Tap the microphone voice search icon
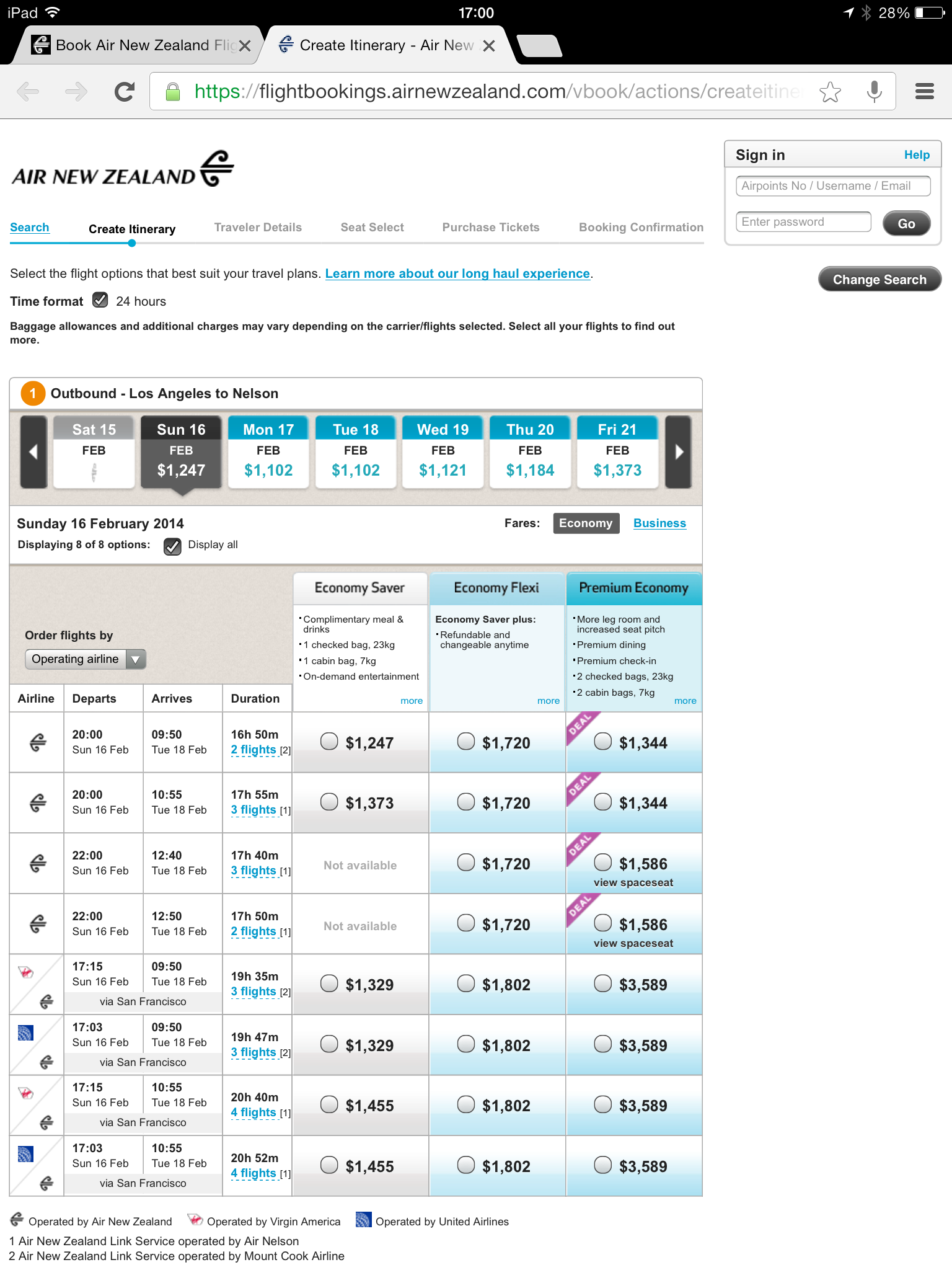Screen dimensions: 952x1270 pyautogui.click(x=874, y=92)
